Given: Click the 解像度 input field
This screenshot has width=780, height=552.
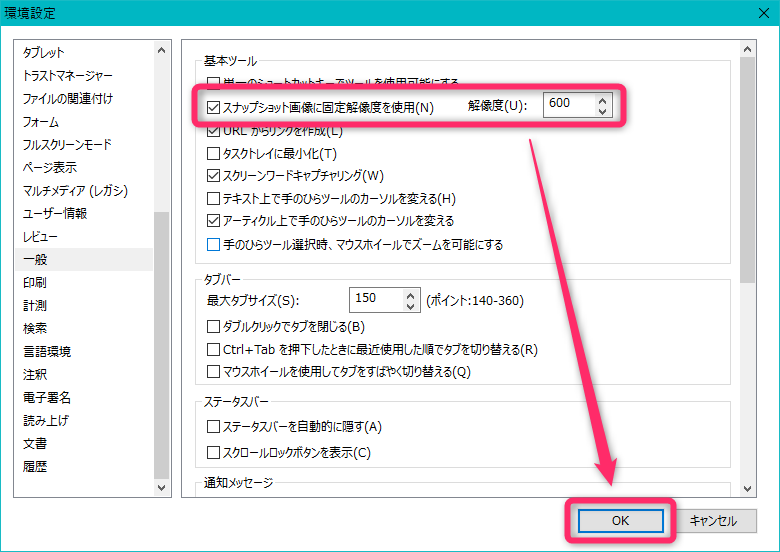Looking at the screenshot, I should point(568,105).
